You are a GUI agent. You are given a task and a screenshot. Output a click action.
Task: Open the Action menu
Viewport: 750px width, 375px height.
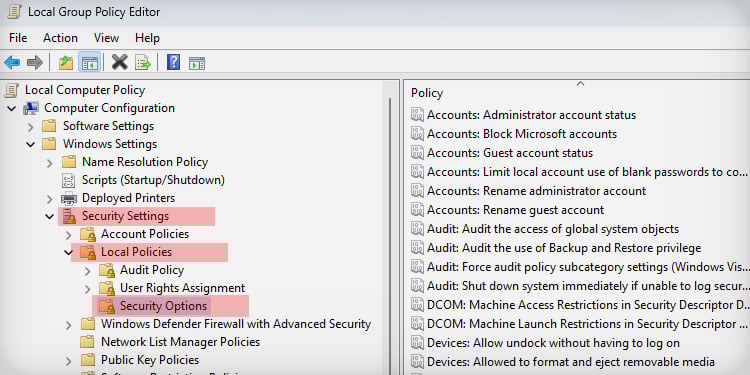[x=60, y=38]
